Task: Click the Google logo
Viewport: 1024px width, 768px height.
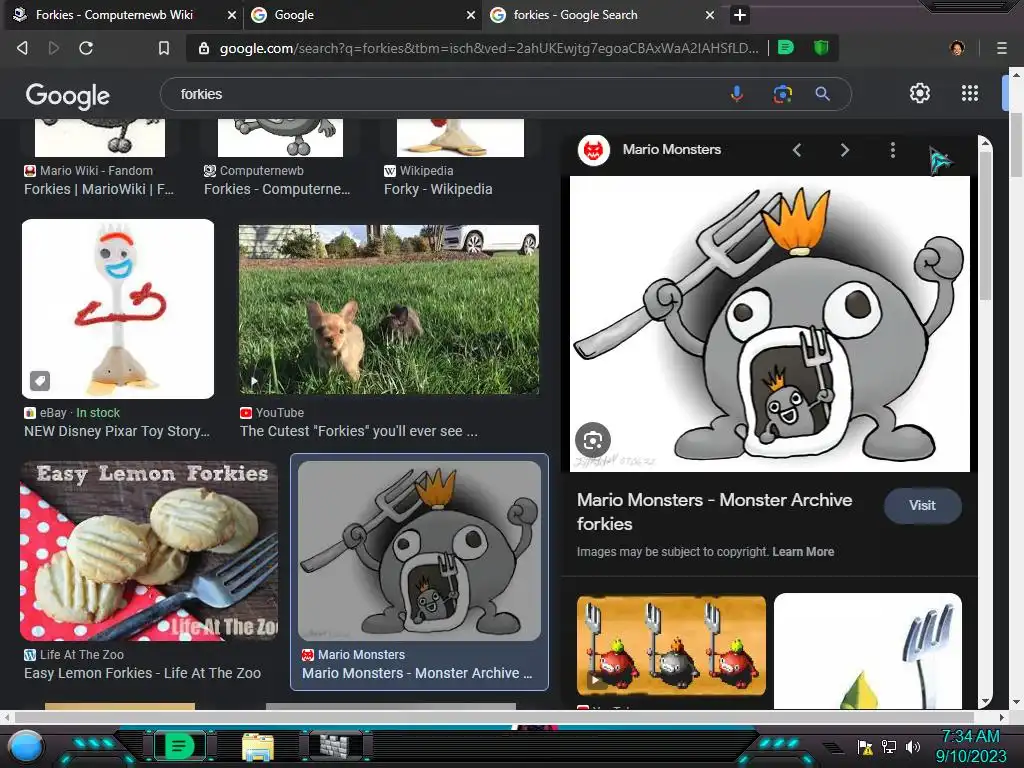Action: pos(67,95)
